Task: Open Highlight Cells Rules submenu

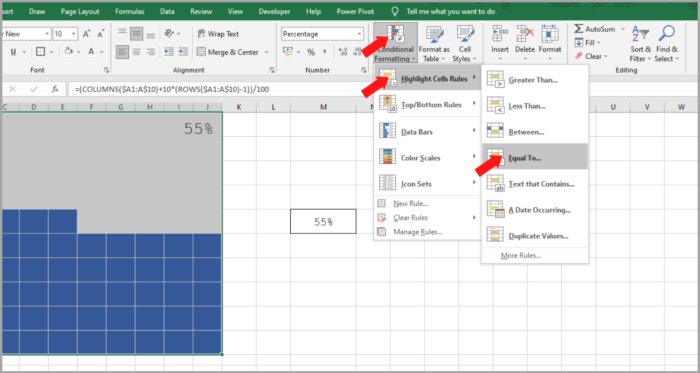Action: 427,79
